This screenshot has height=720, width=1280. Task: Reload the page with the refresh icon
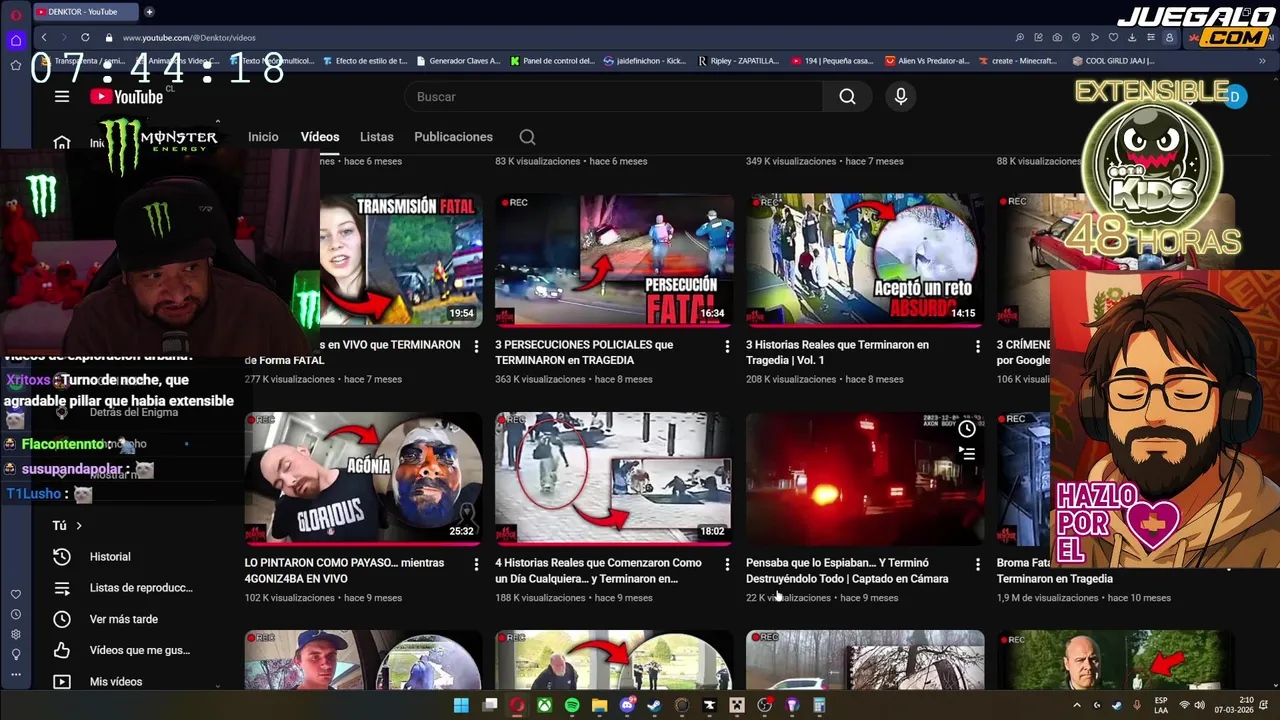pos(85,37)
